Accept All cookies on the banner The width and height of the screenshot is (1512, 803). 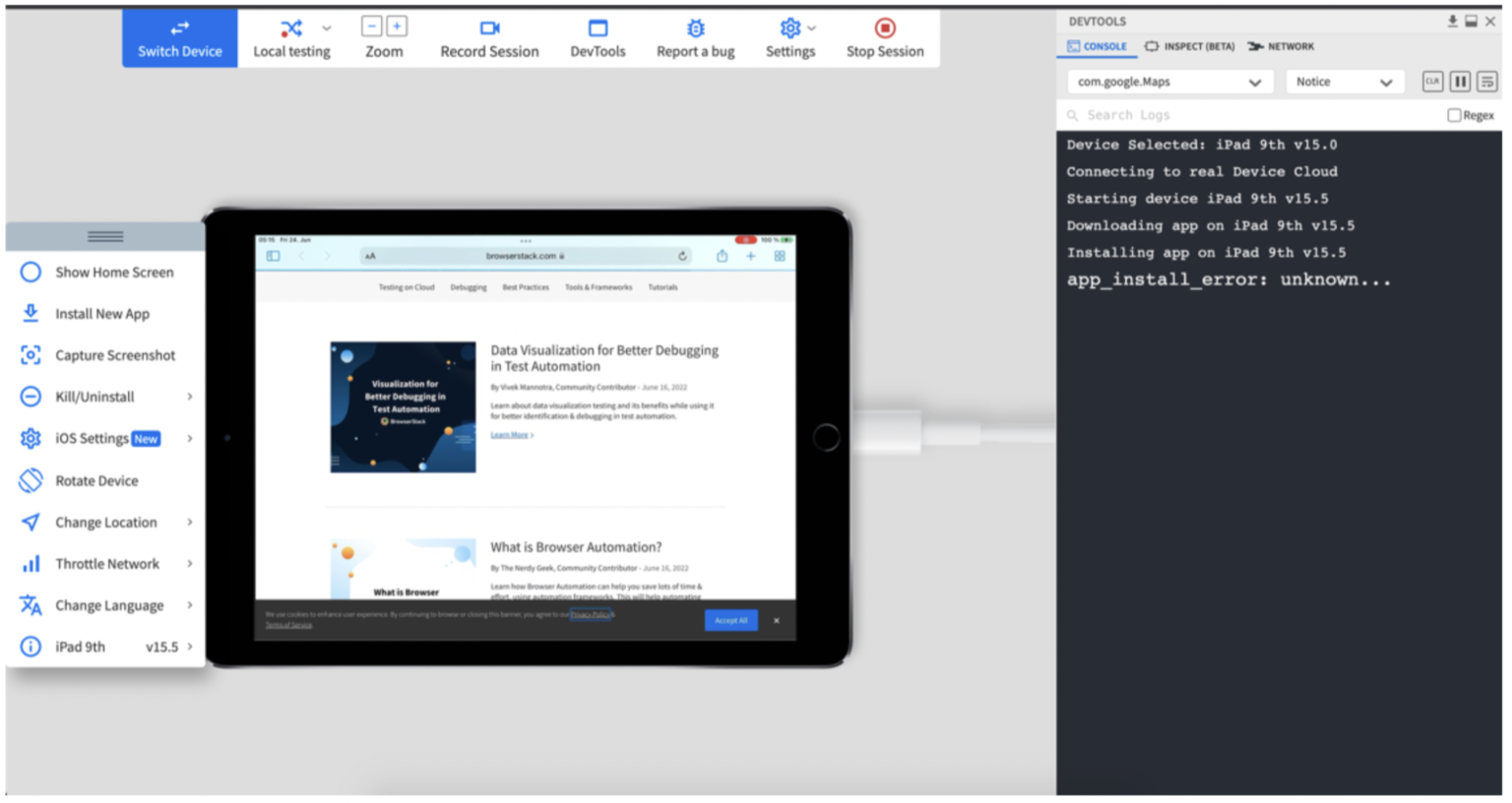pyautogui.click(x=731, y=620)
